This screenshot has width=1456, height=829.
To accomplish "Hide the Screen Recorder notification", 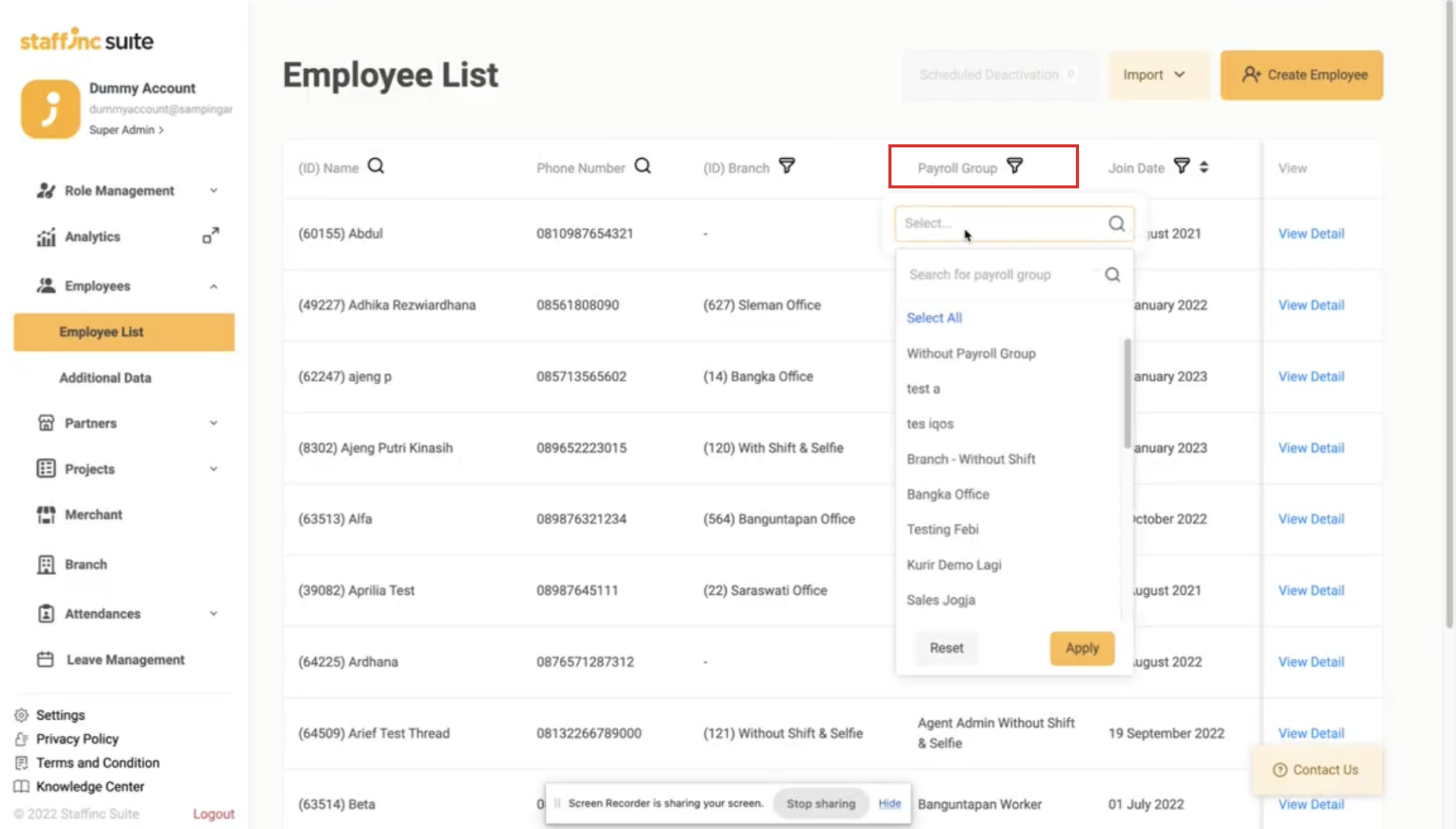I will [x=890, y=804].
